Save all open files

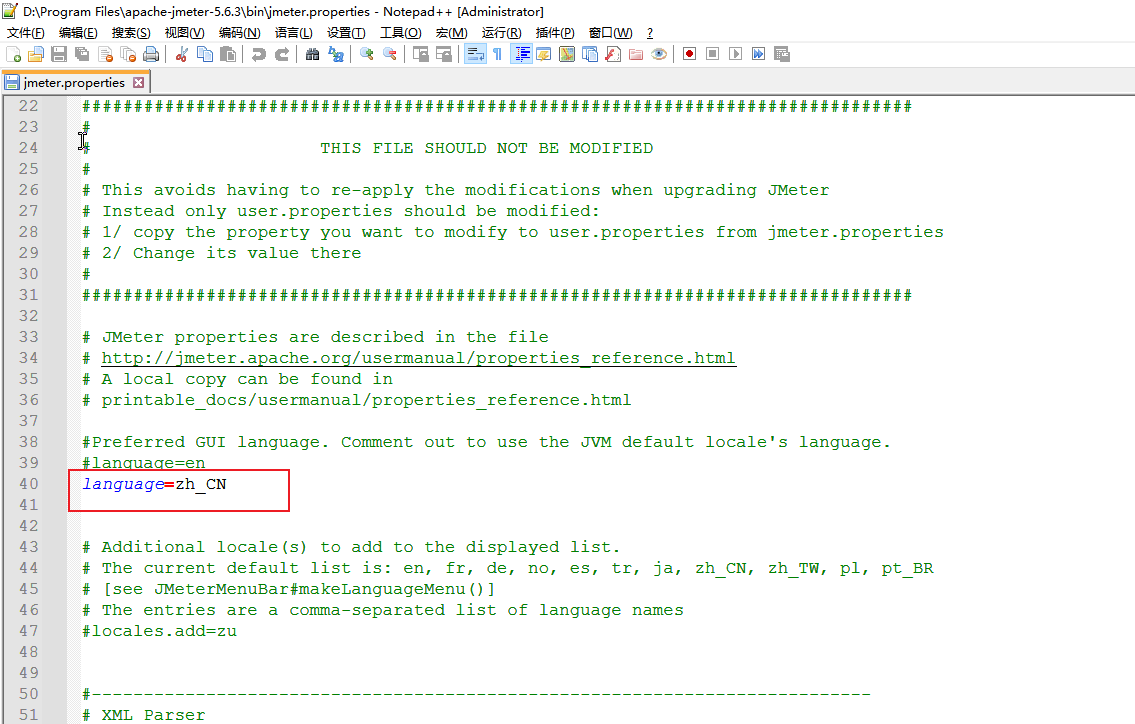click(81, 54)
